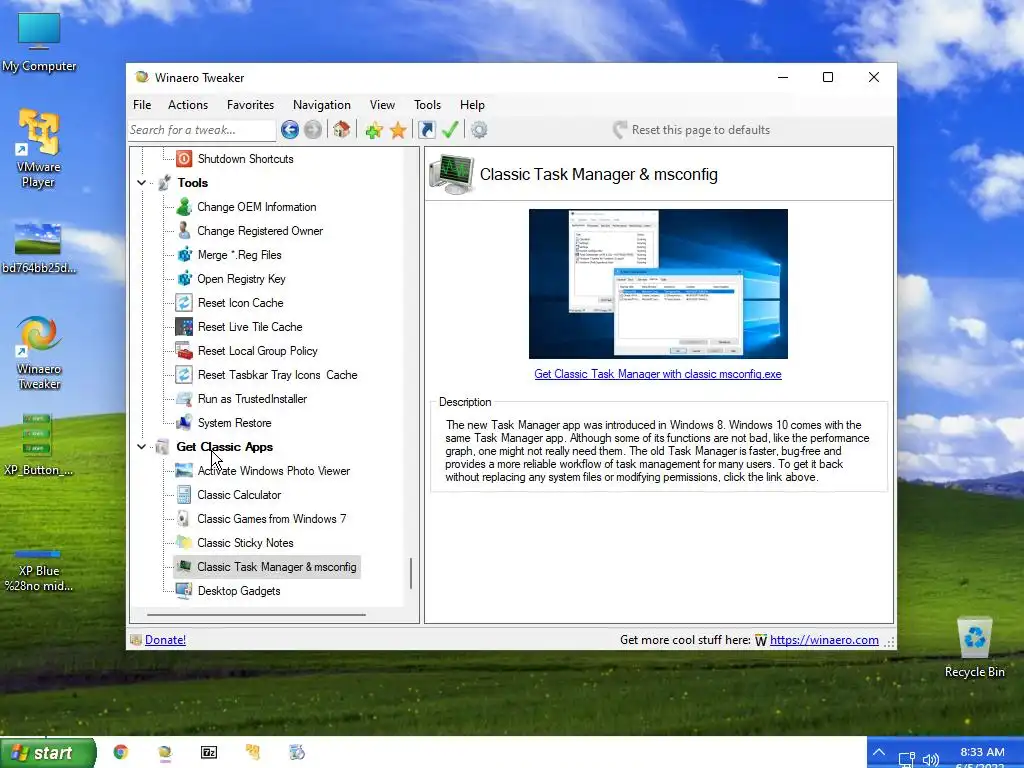Click the Recycle Bin desktop icon

974,648
